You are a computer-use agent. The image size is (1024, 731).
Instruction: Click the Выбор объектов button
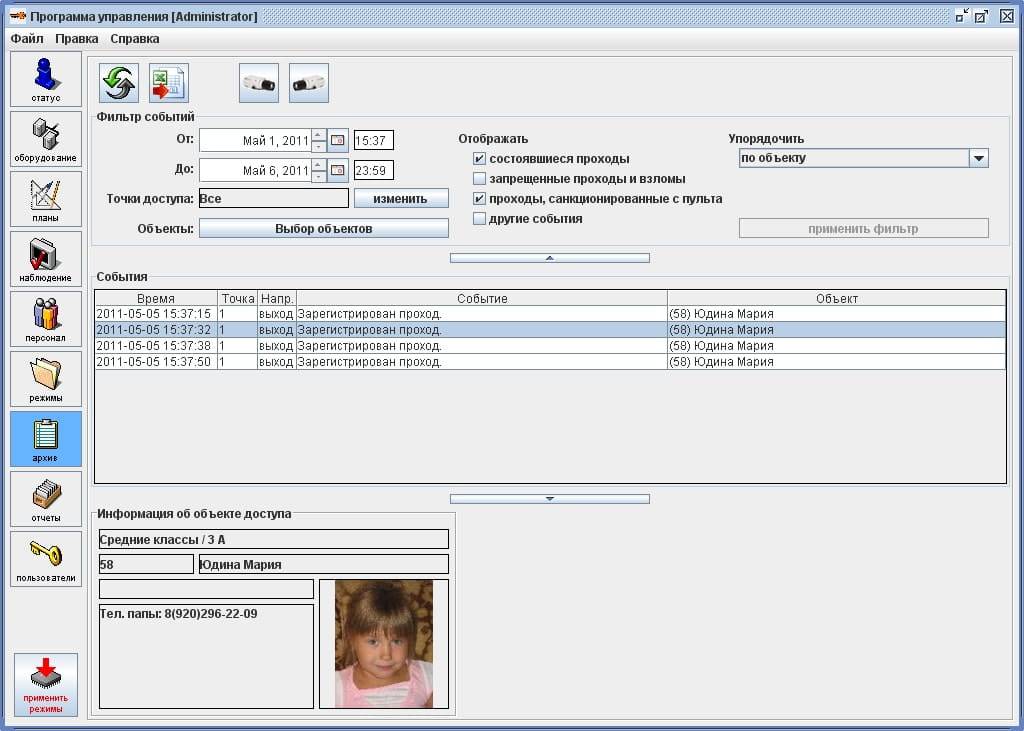click(323, 229)
